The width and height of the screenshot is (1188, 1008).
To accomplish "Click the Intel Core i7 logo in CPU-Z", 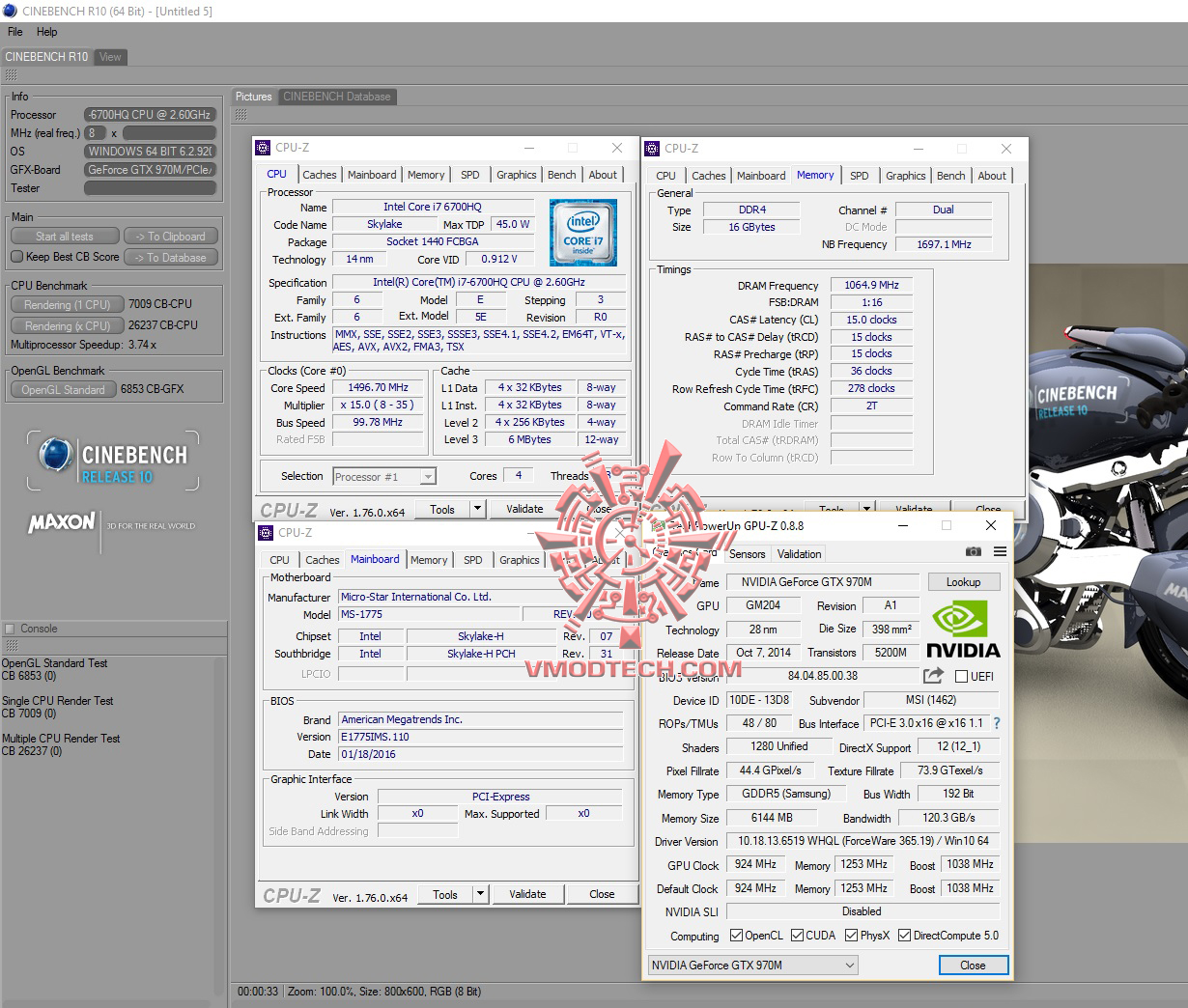I will (x=582, y=233).
